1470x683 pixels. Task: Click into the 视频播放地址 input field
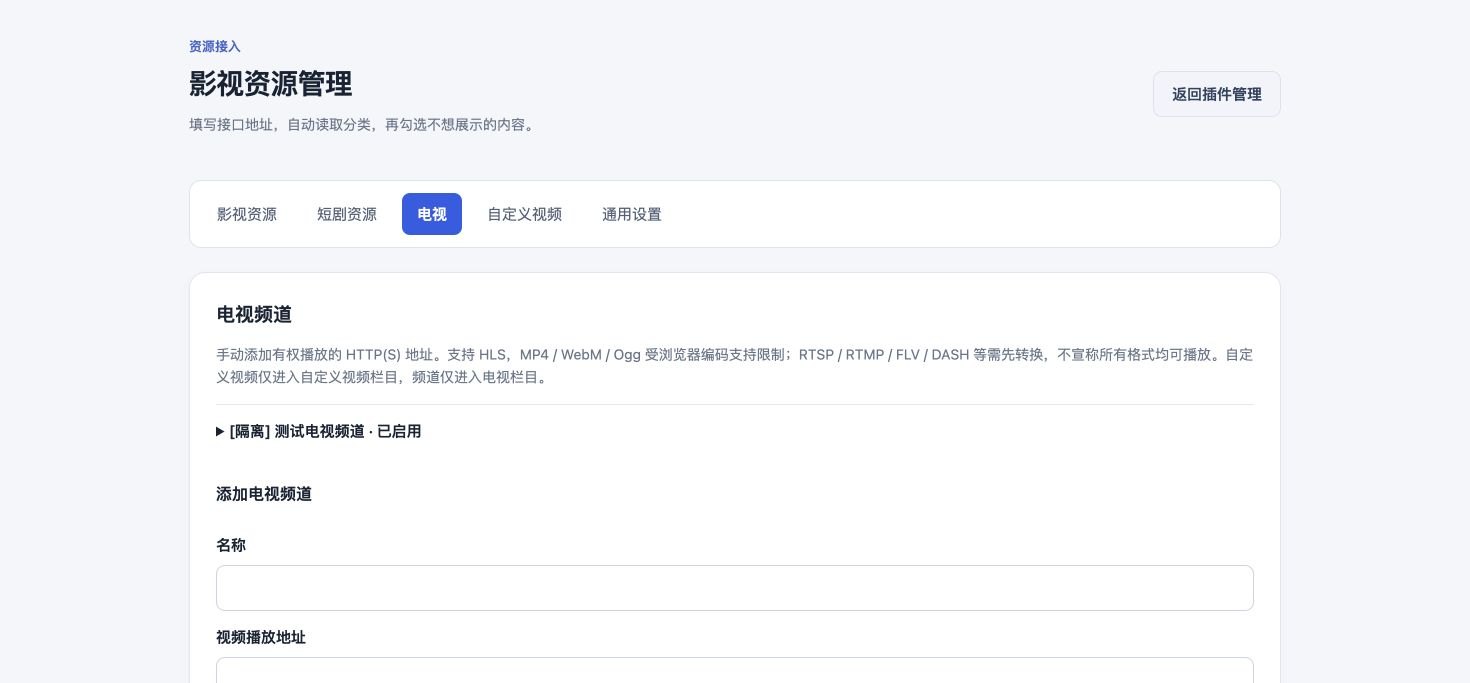[735, 670]
